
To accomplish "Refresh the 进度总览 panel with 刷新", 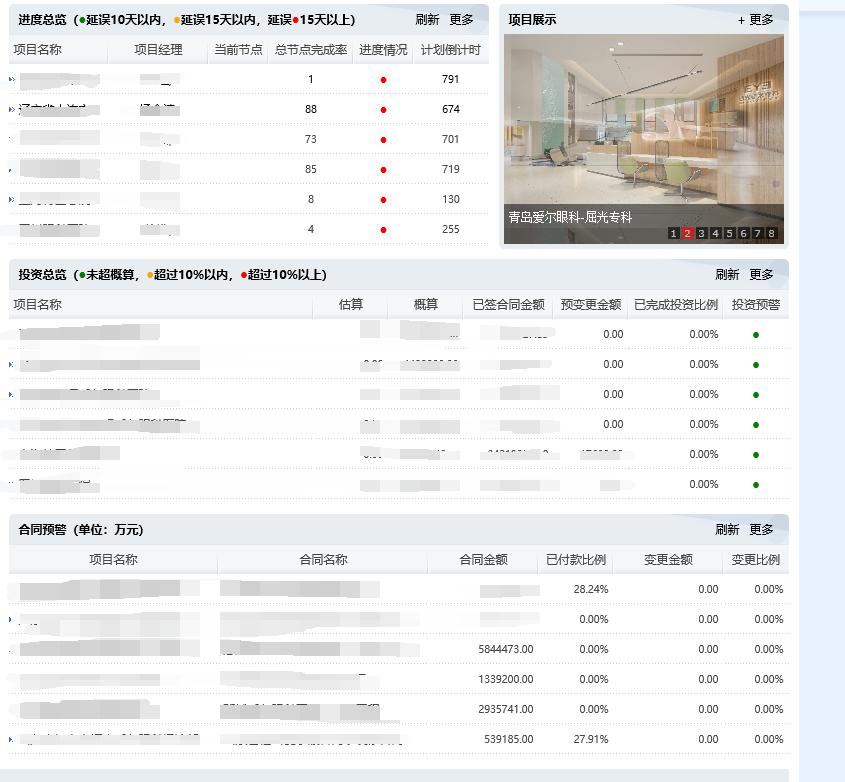I will click(x=427, y=20).
